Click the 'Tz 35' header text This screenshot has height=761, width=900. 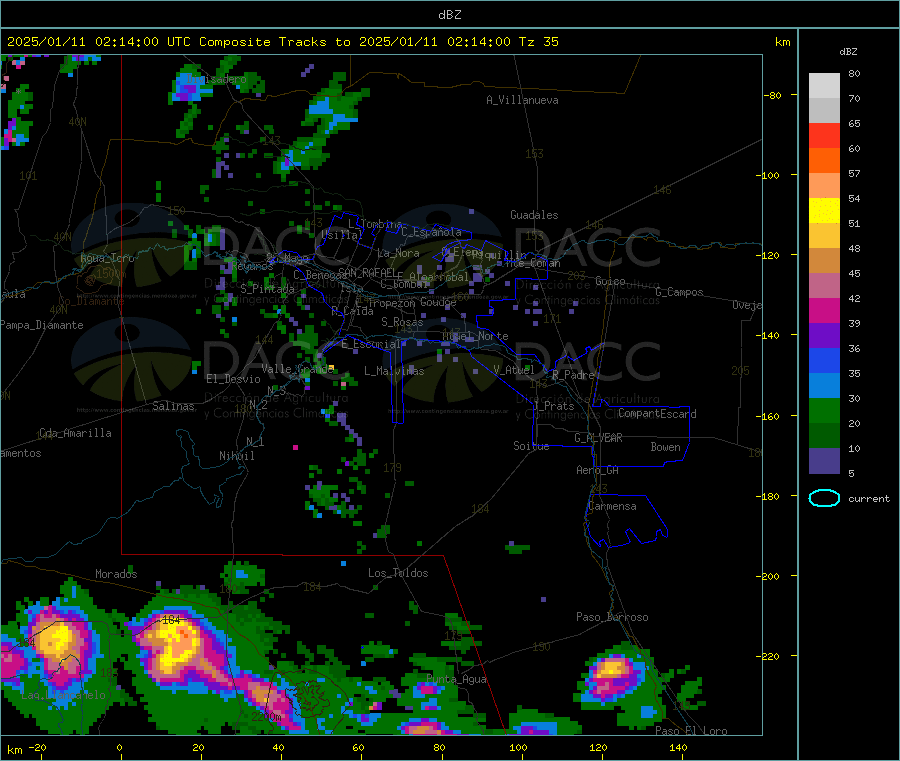tap(538, 42)
